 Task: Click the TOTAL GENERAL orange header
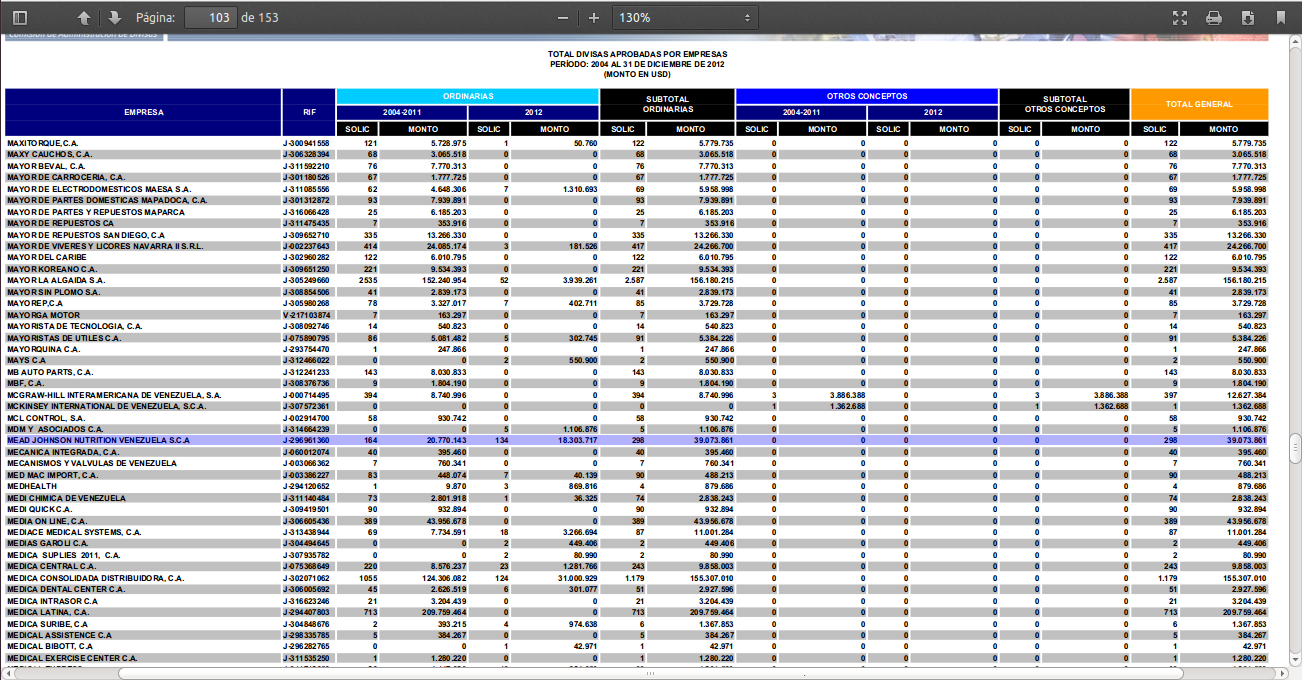click(1199, 104)
